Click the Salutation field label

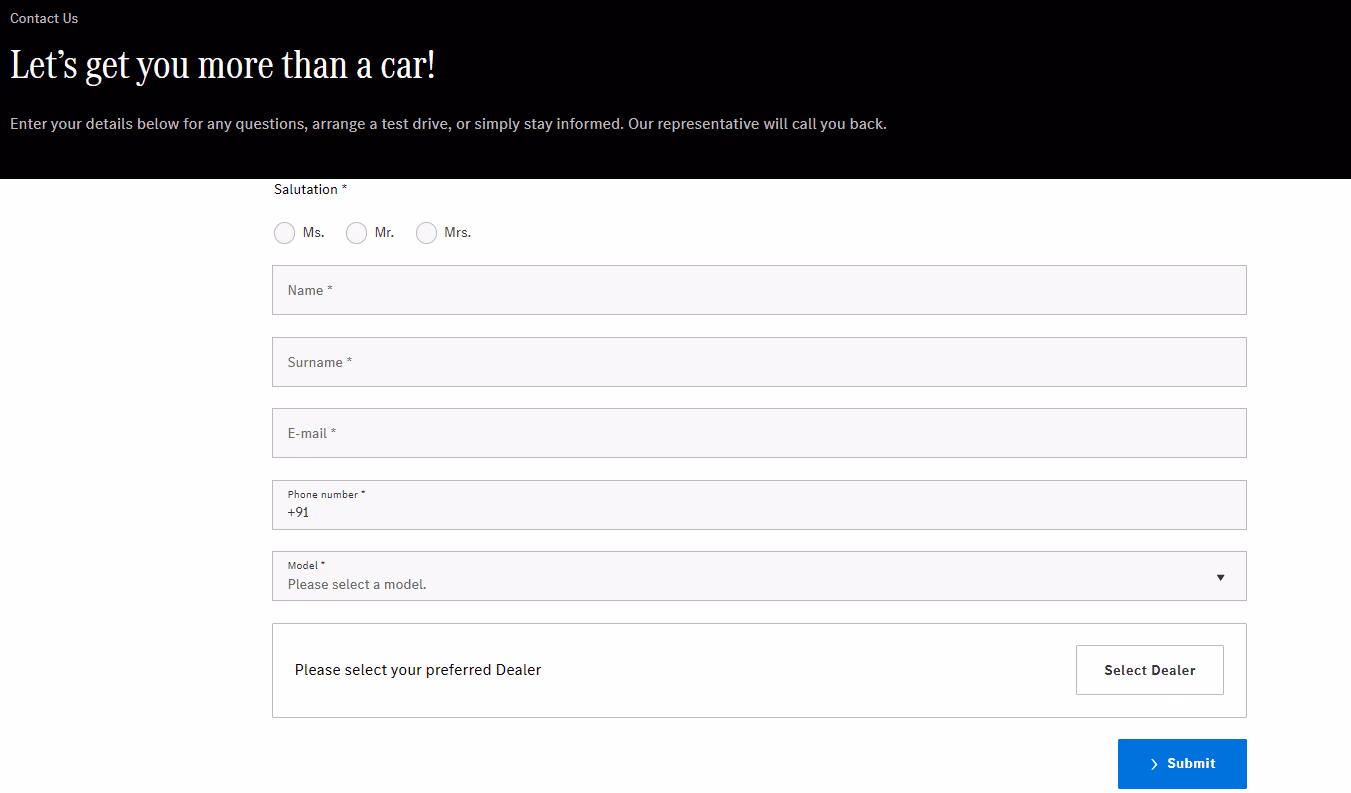(x=311, y=189)
